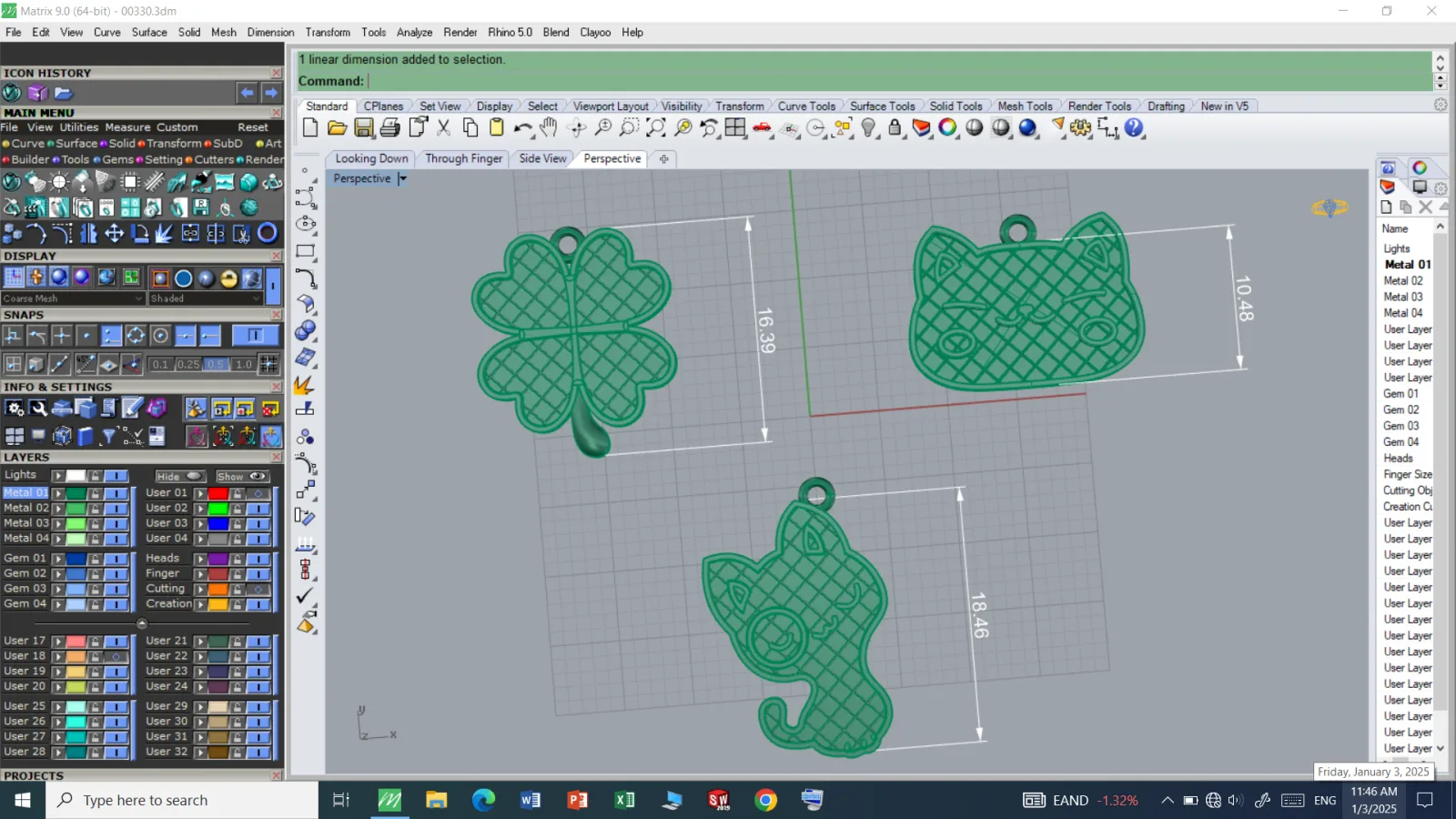Click the Windows search box in the taskbar

pos(182,800)
